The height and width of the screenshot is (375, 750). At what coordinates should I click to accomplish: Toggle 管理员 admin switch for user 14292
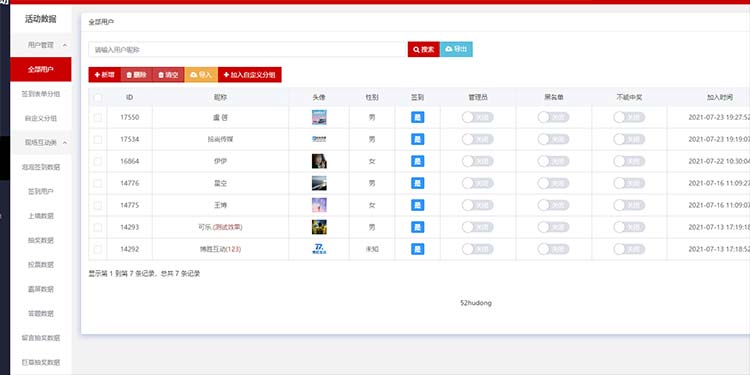[477, 249]
